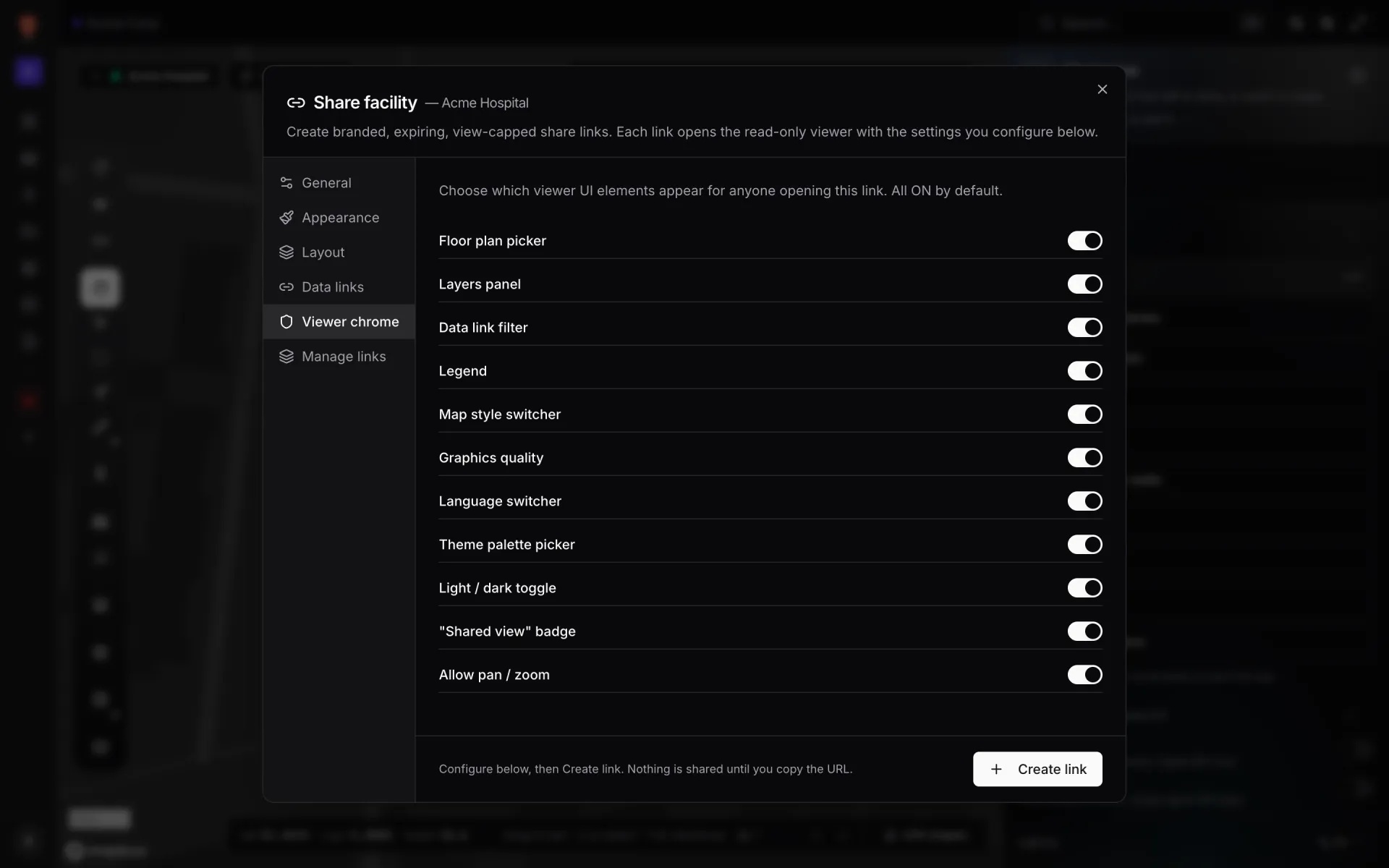Turn off the Data link filter switch
The height and width of the screenshot is (868, 1389).
coord(1084,327)
